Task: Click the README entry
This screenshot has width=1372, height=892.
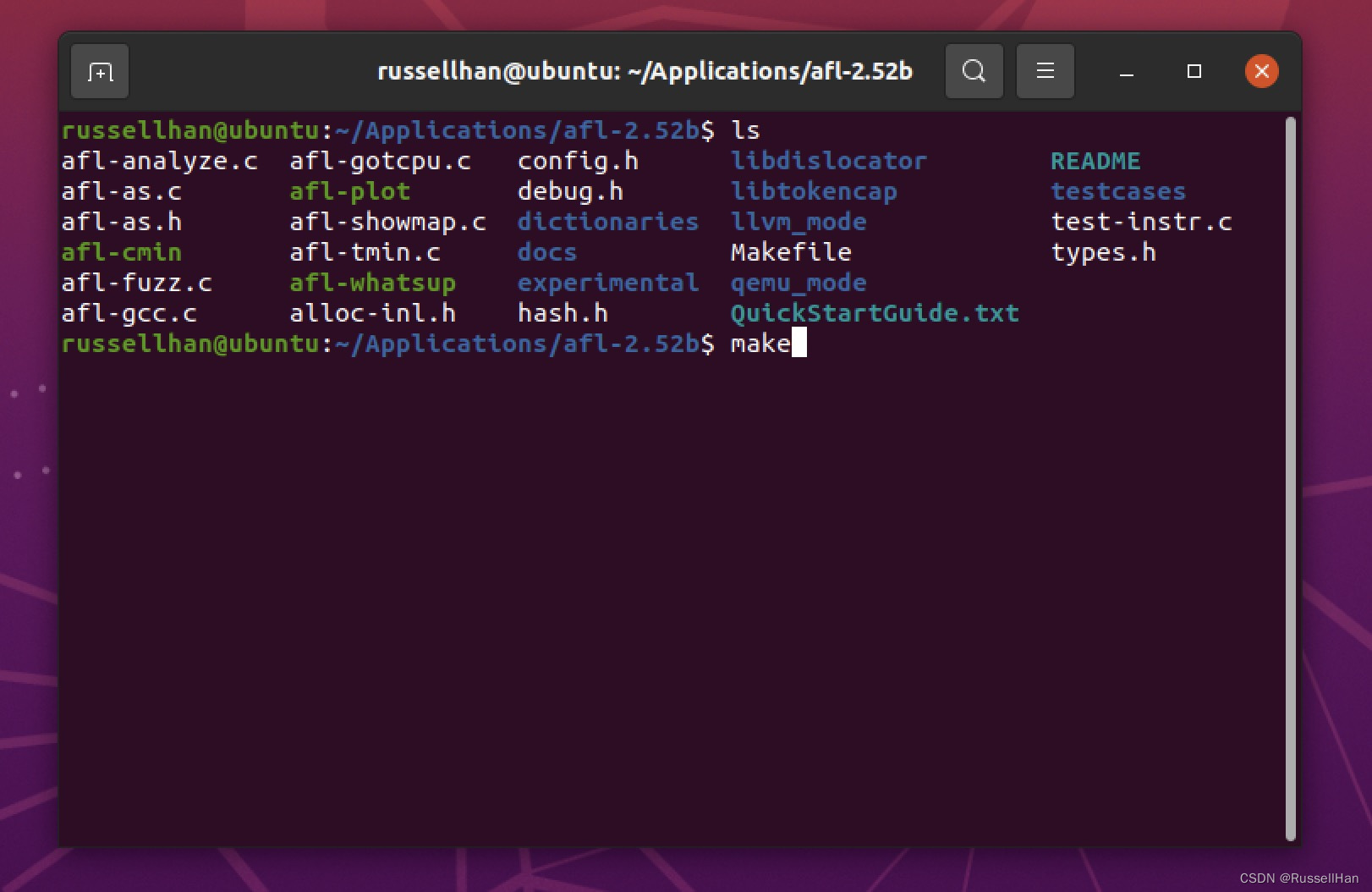Action: [1095, 162]
